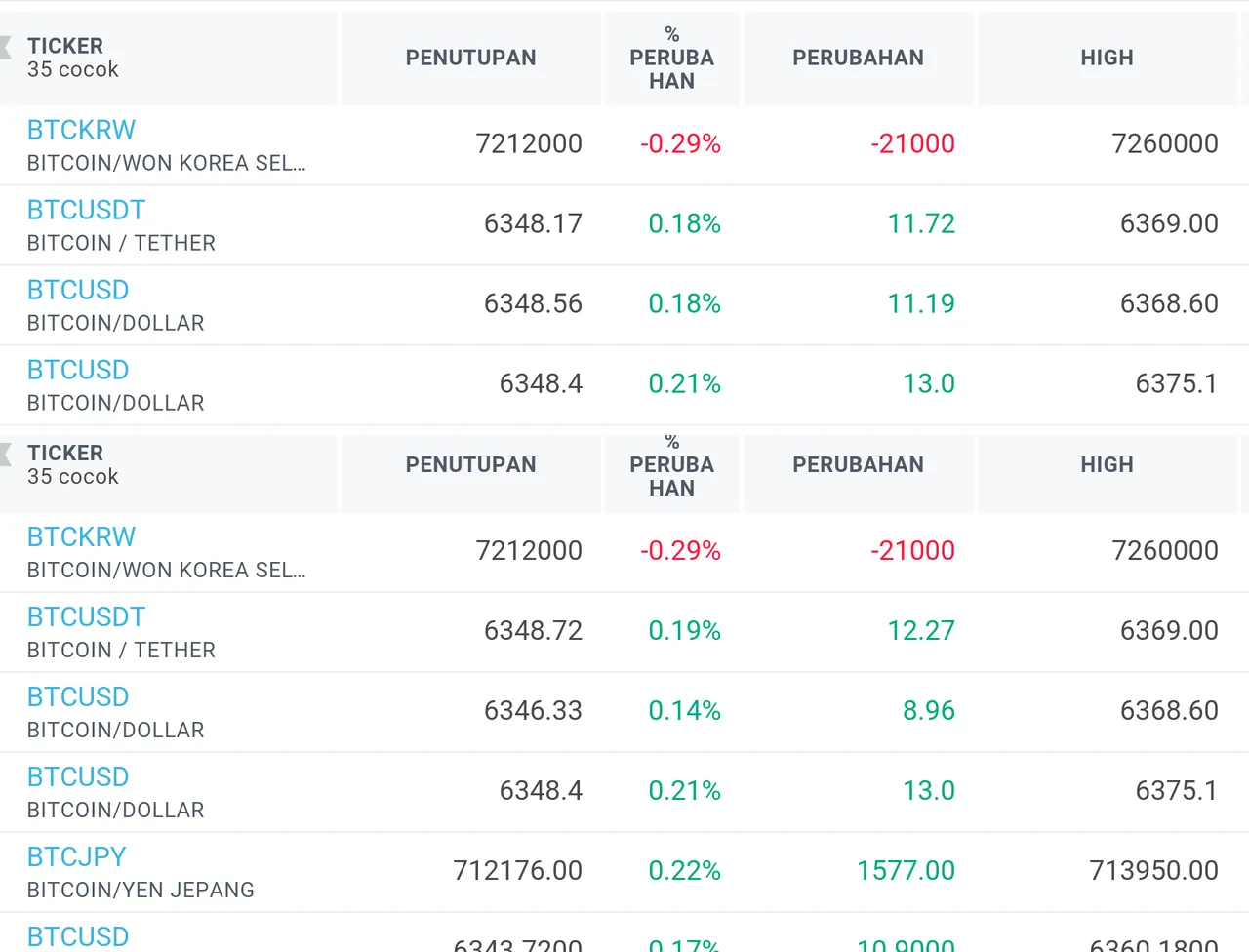
Task: Open BTCUSDT ticker in the 6348.72 row
Action: click(x=86, y=616)
